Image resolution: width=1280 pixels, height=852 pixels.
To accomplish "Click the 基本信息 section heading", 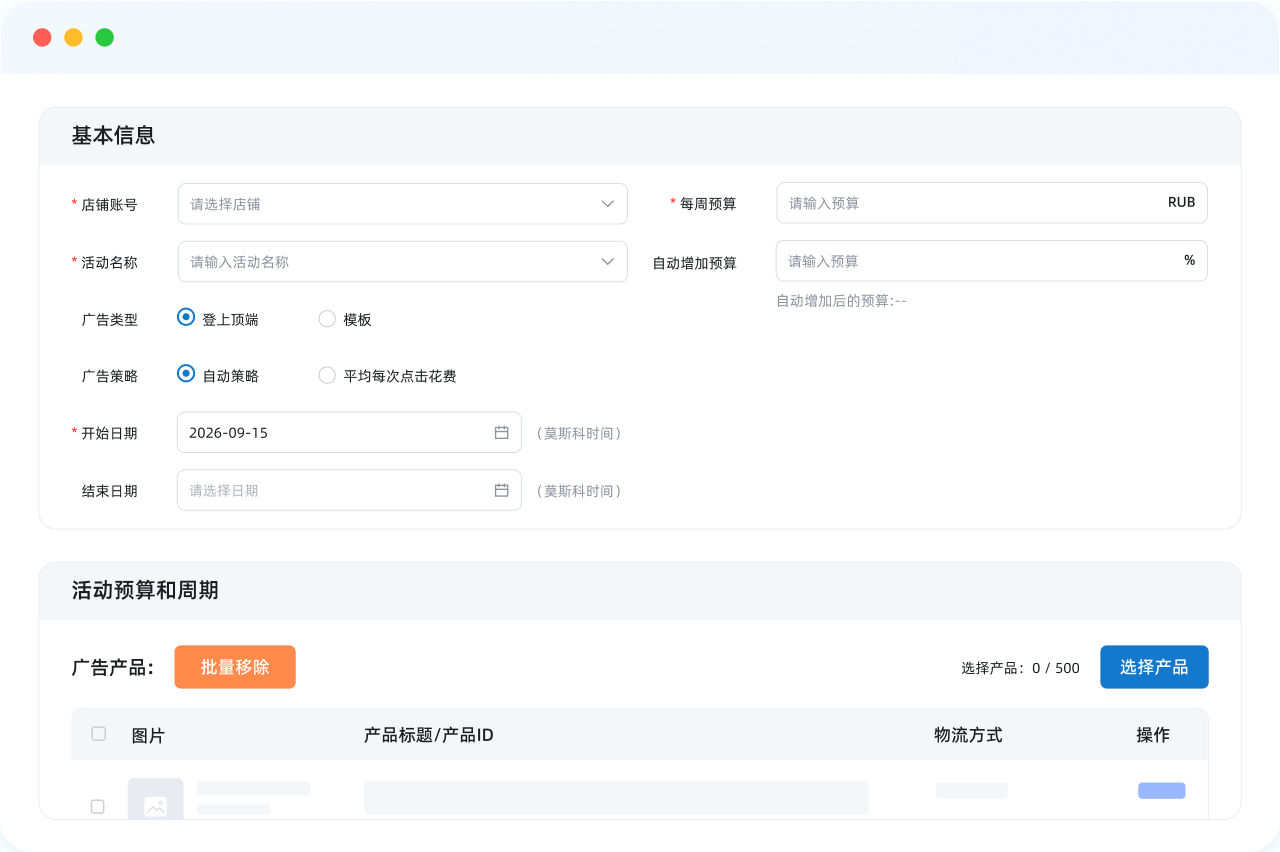I will point(113,136).
